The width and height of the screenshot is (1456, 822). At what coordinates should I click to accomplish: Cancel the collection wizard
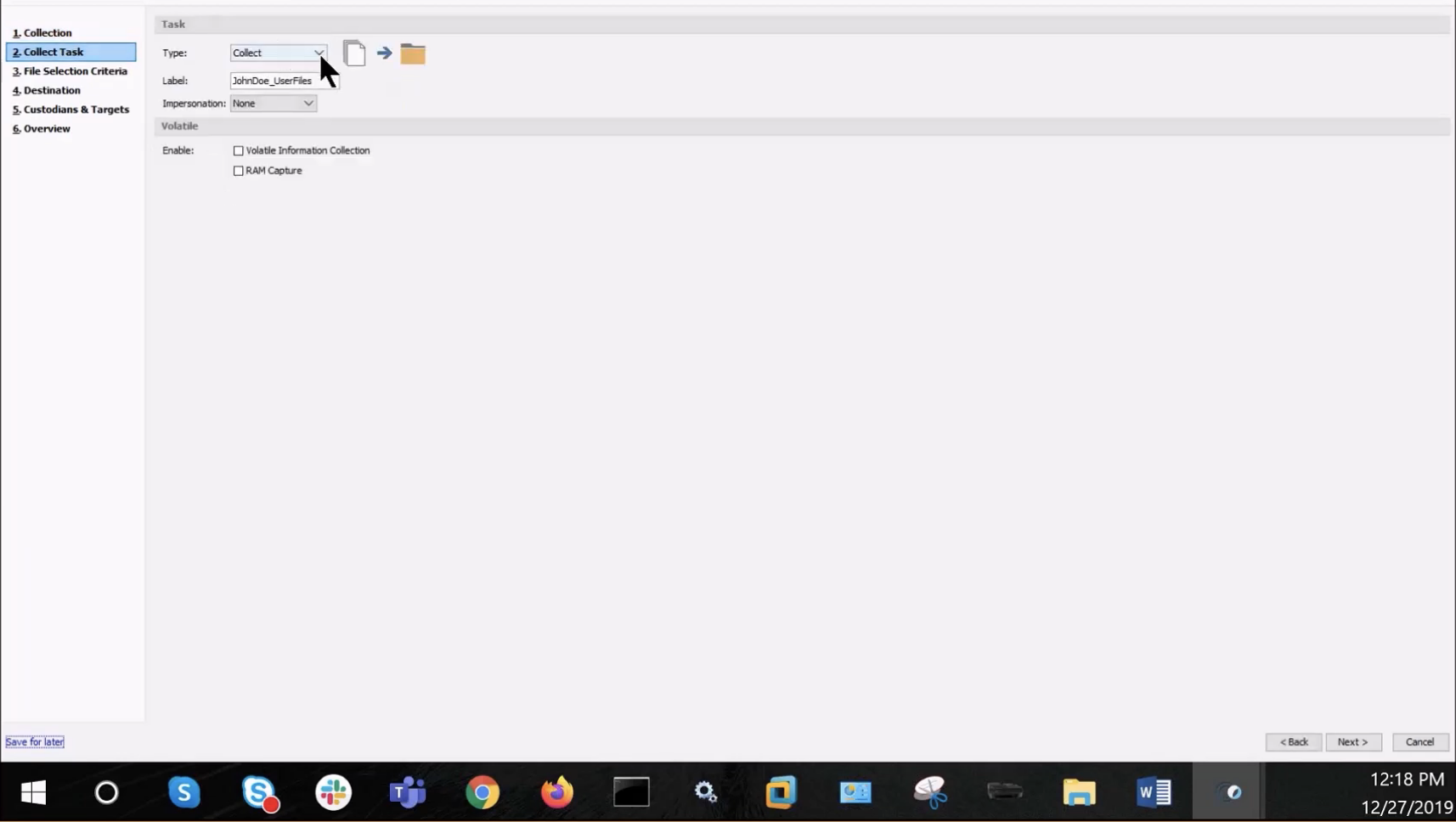coord(1420,741)
